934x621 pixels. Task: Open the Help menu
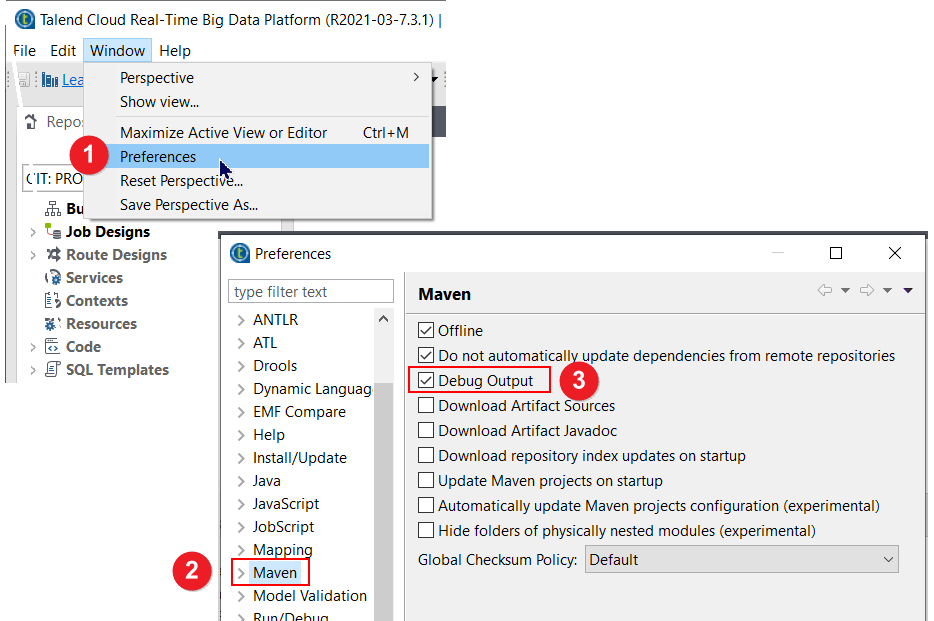(x=175, y=51)
